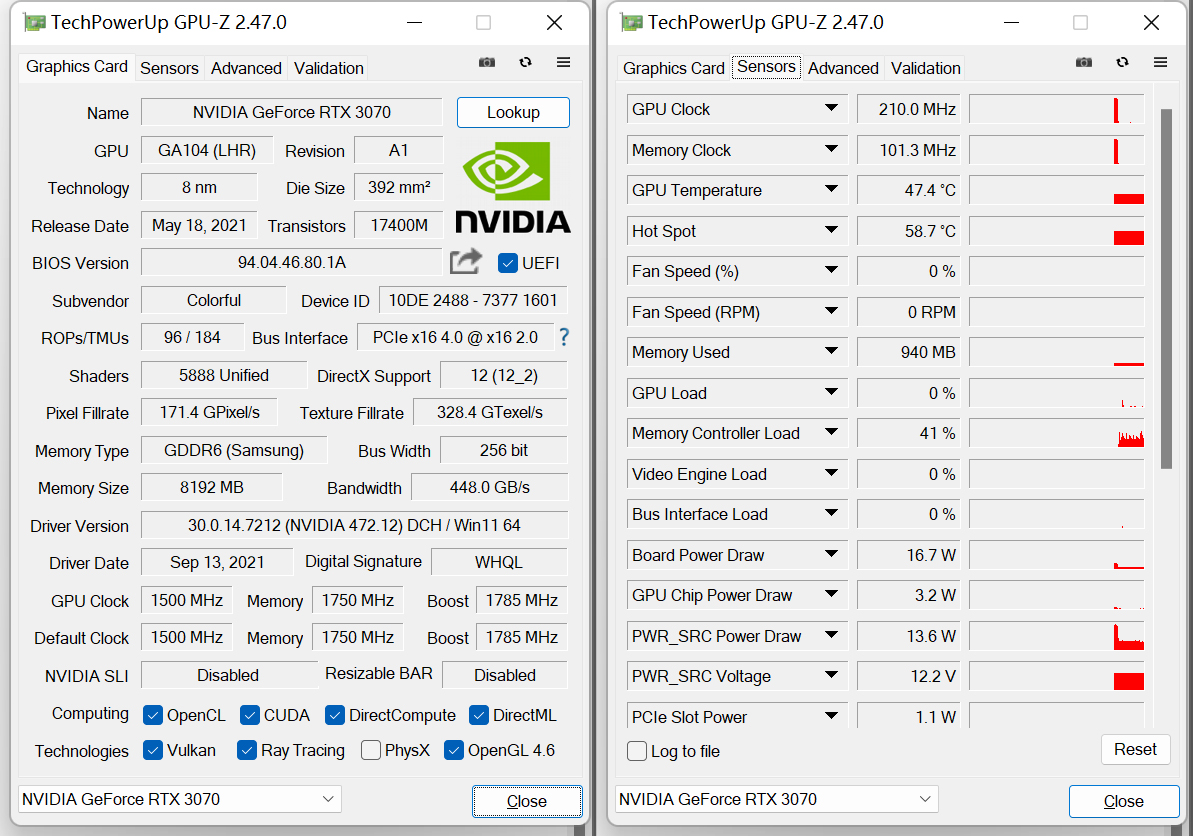Open PCIe Slot Power dropdown
The width and height of the screenshot is (1193, 836).
pos(831,716)
